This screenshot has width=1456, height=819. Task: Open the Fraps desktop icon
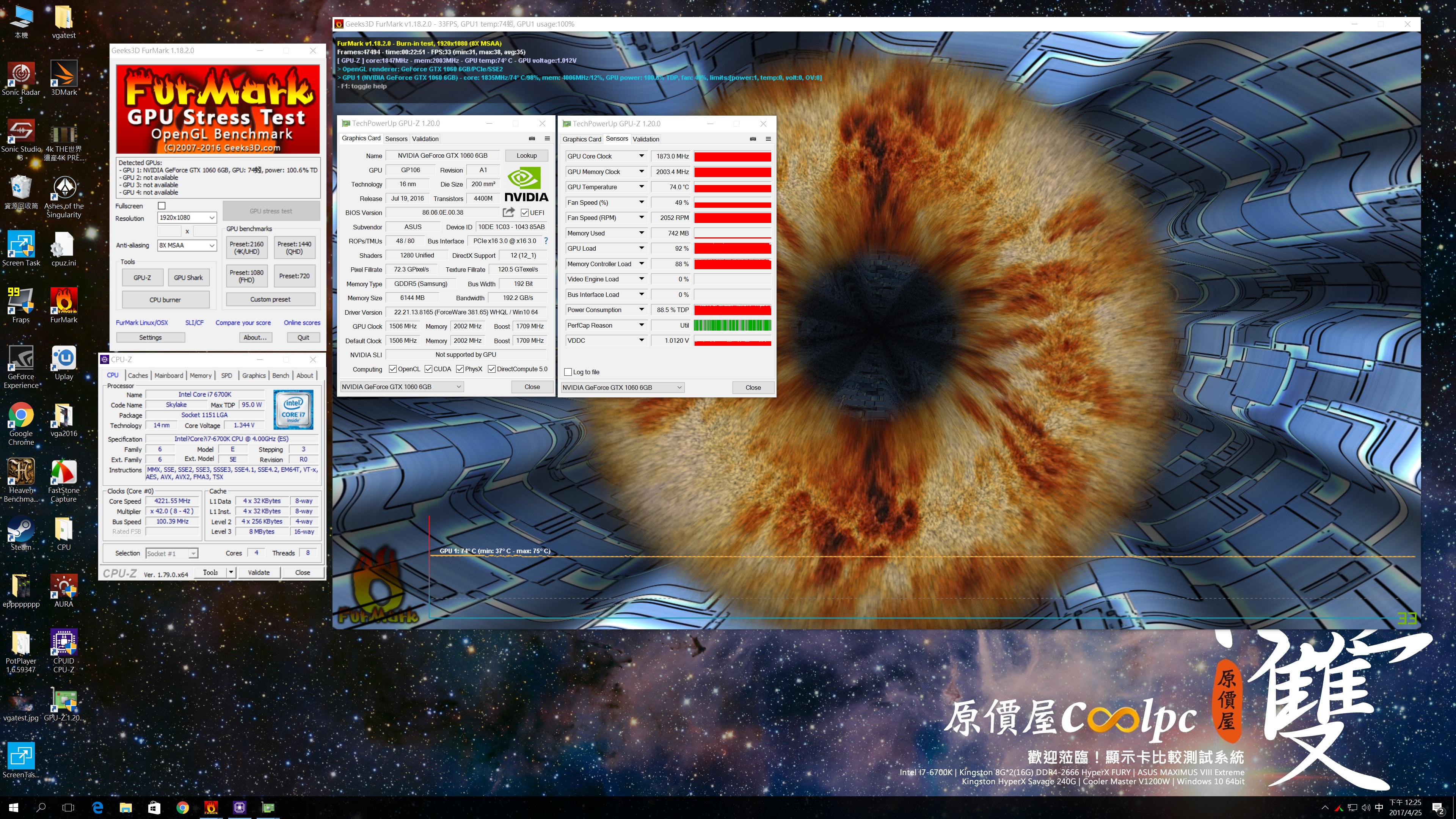pyautogui.click(x=21, y=305)
